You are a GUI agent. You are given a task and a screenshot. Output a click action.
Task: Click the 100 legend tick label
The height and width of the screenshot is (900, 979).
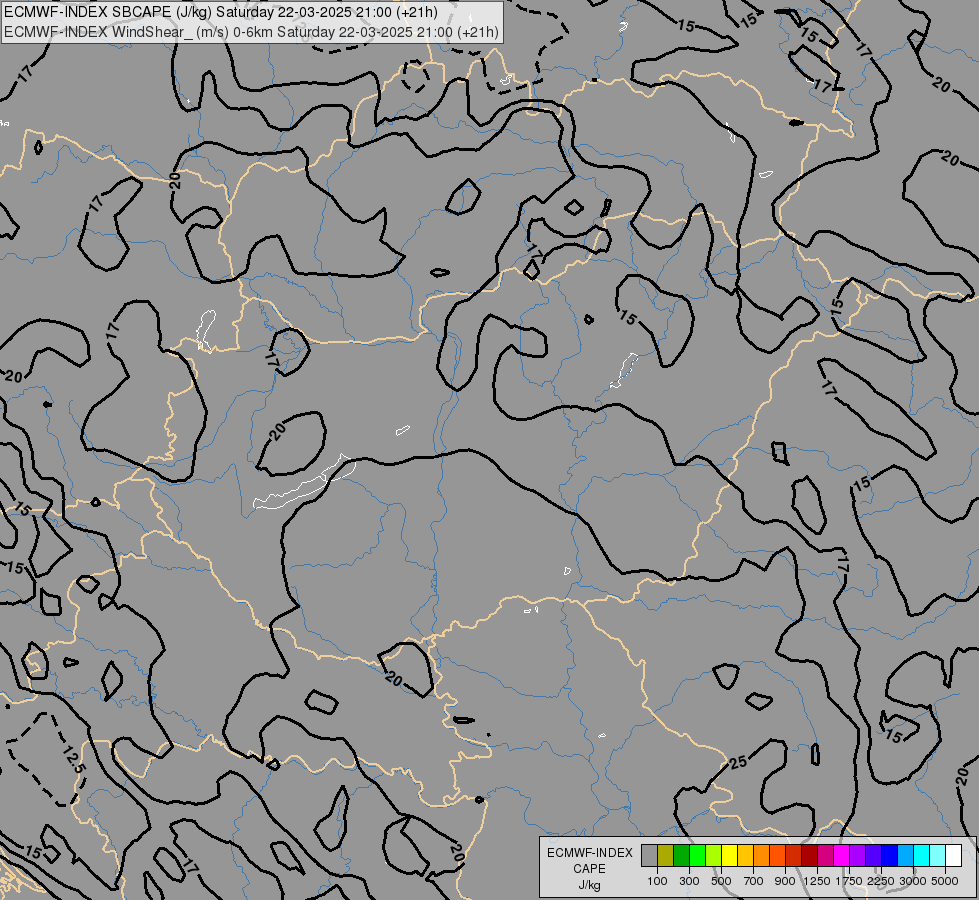[657, 881]
